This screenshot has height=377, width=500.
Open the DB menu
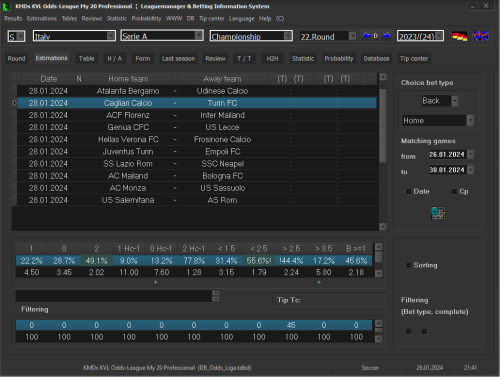coord(190,19)
